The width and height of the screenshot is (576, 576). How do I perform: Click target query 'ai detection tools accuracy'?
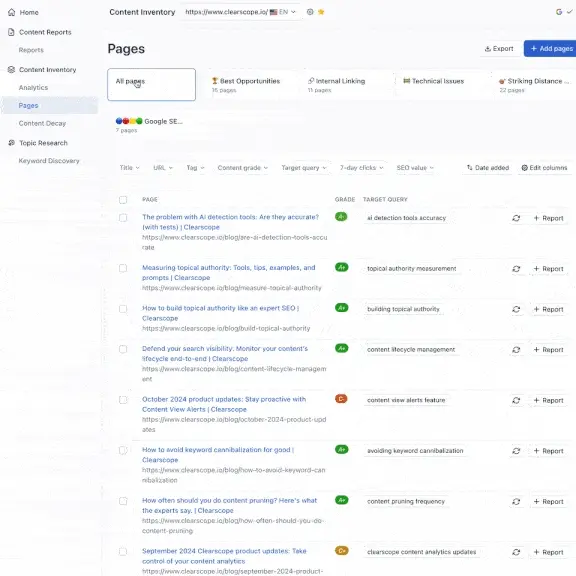tap(406, 218)
